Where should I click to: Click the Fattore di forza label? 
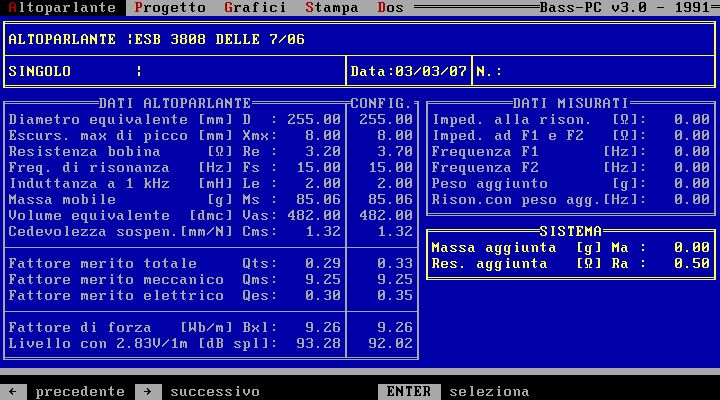tap(80, 327)
